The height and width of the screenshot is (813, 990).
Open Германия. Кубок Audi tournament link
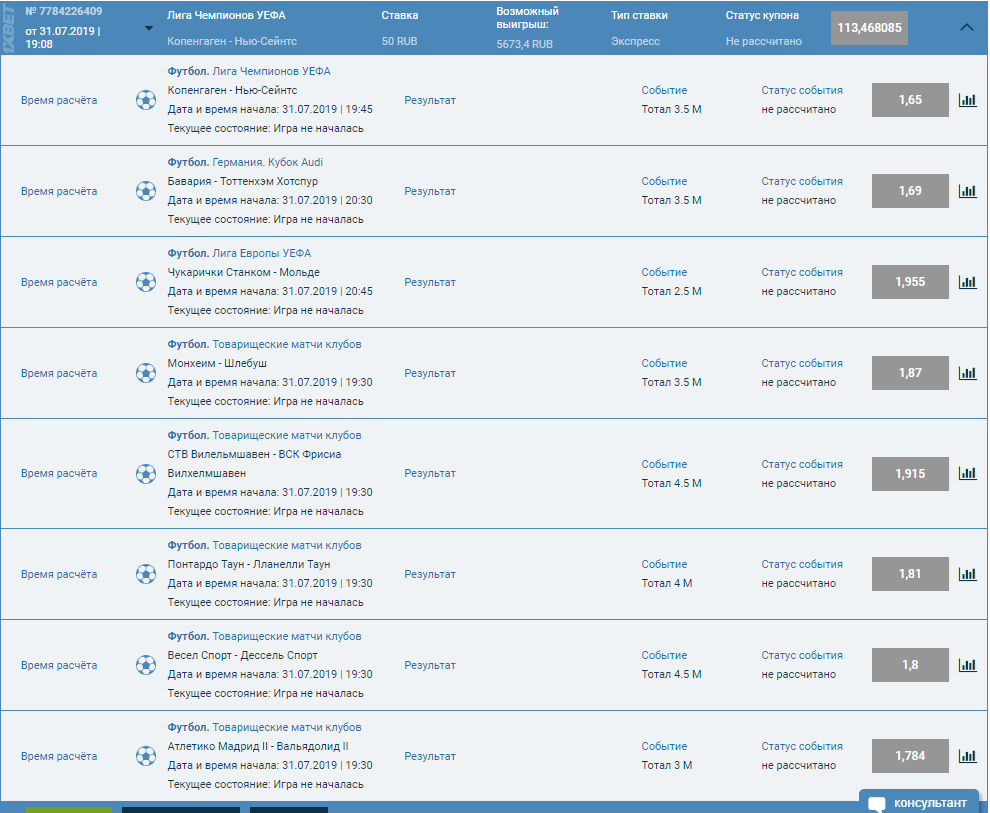(267, 162)
